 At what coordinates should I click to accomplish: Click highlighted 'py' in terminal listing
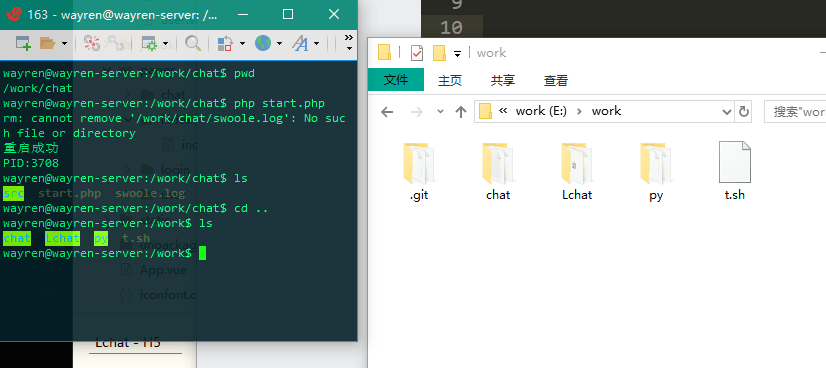[101, 238]
